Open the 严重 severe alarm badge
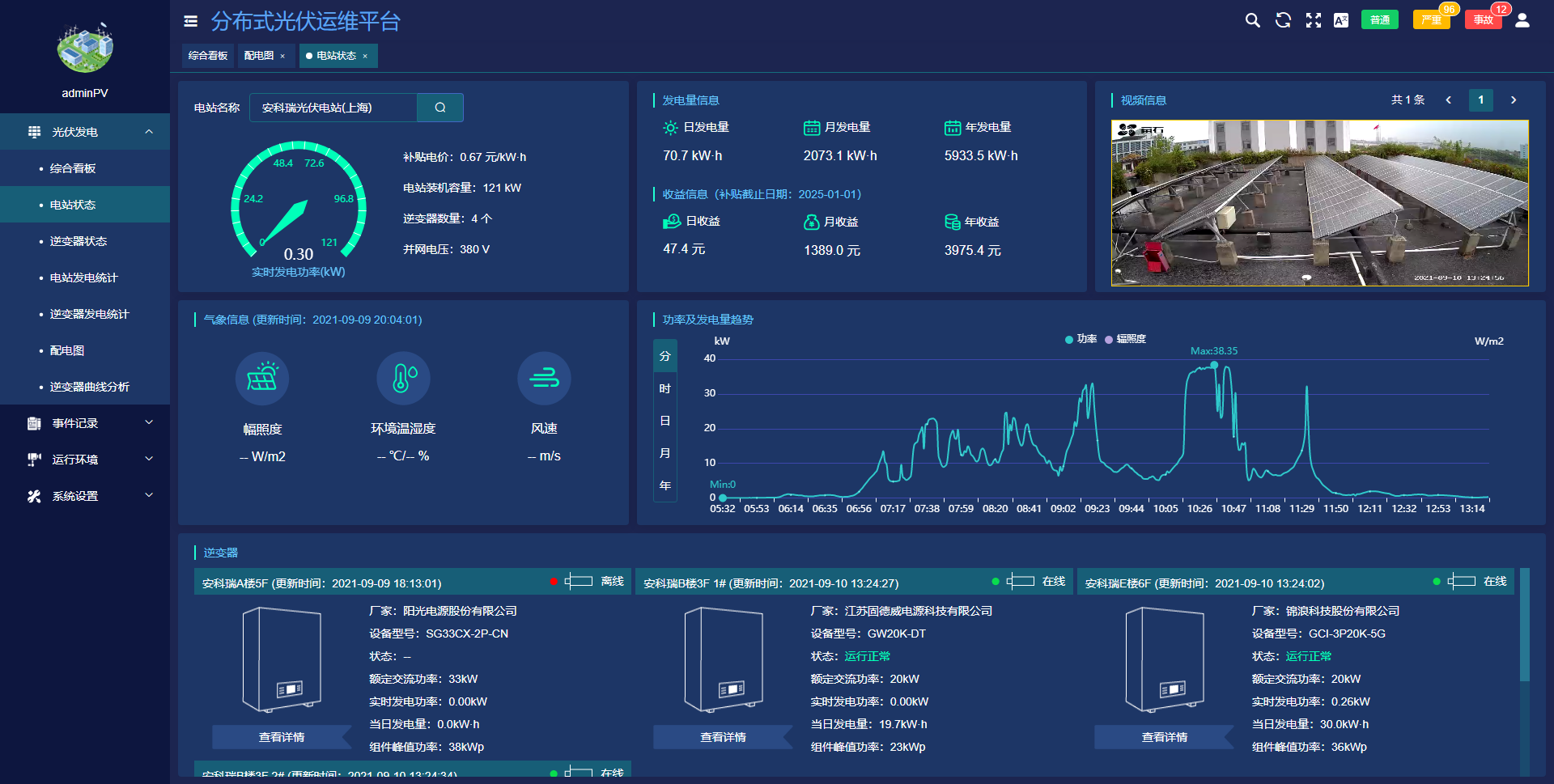The width and height of the screenshot is (1554, 784). point(1430,20)
